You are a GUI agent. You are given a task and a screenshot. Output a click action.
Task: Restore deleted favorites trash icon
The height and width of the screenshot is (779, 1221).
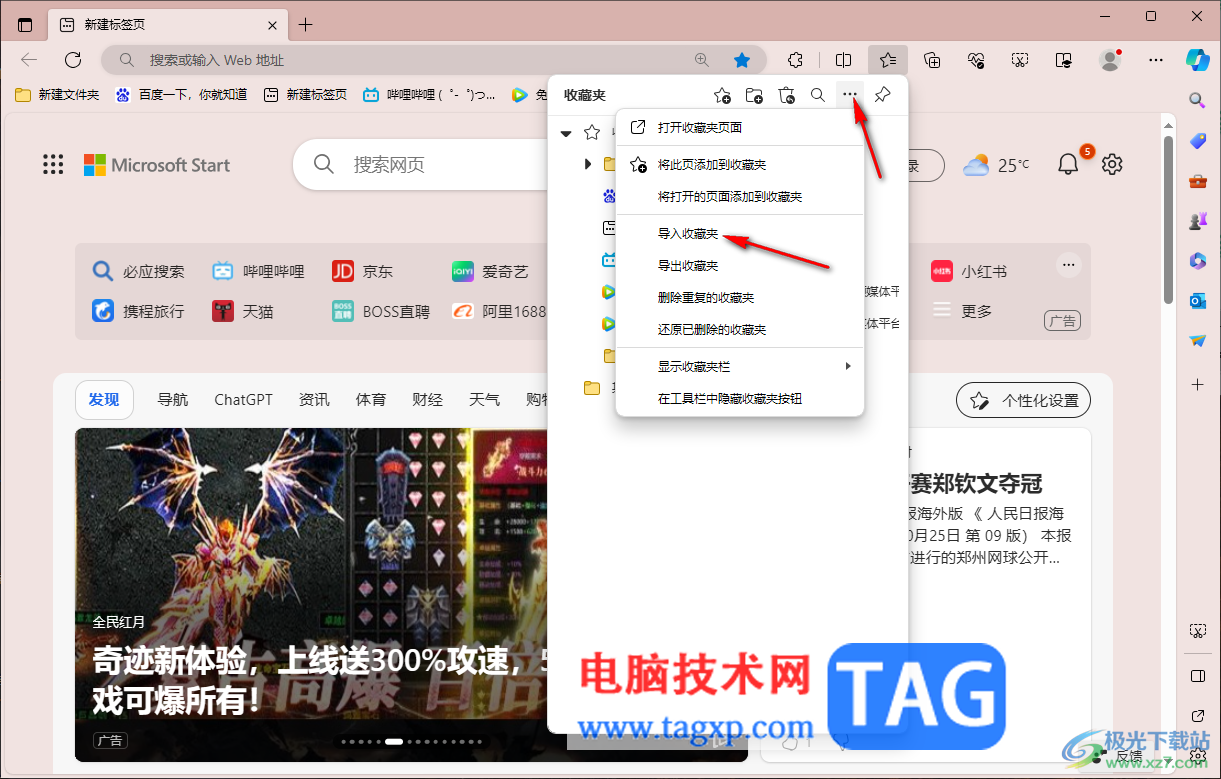[x=786, y=95]
